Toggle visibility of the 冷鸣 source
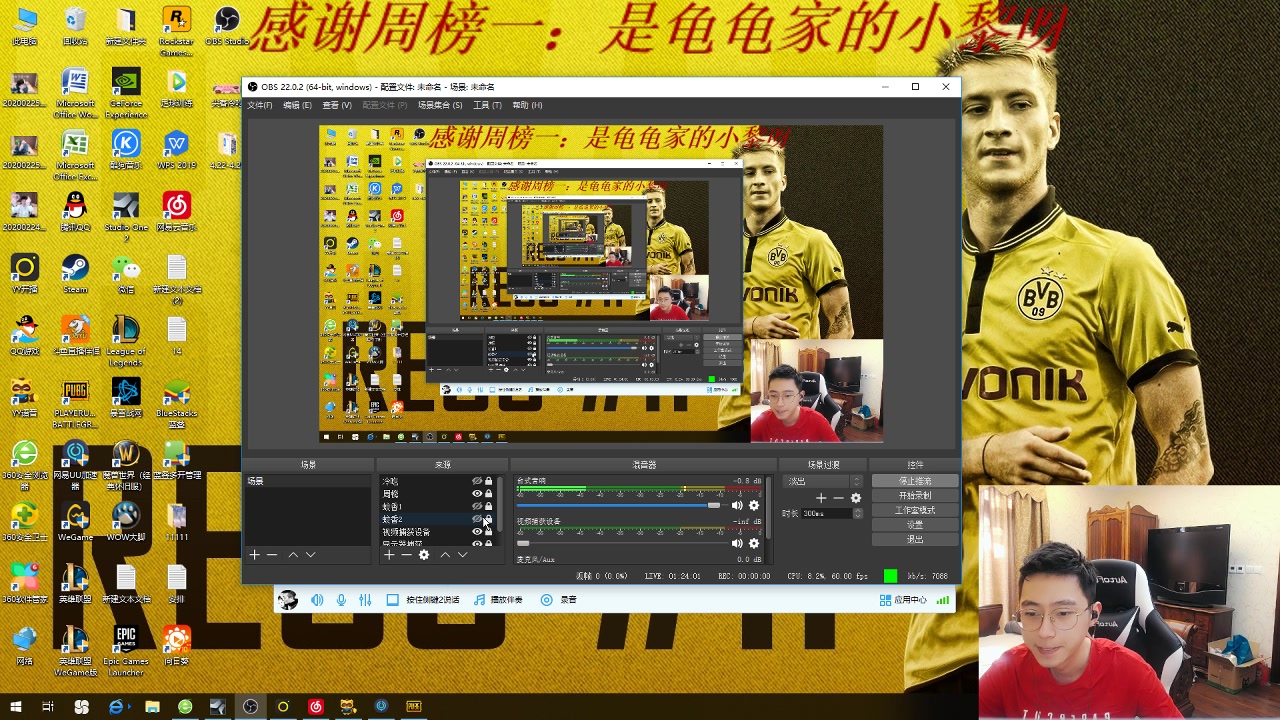Image resolution: width=1280 pixels, height=720 pixels. pyautogui.click(x=477, y=482)
